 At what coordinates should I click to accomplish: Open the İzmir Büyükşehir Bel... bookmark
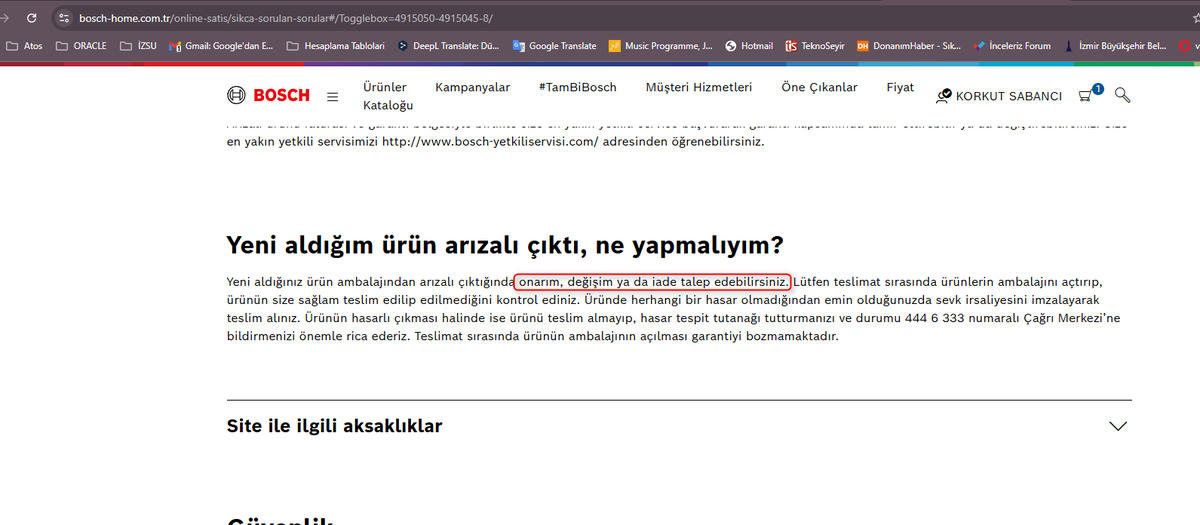coord(1115,46)
